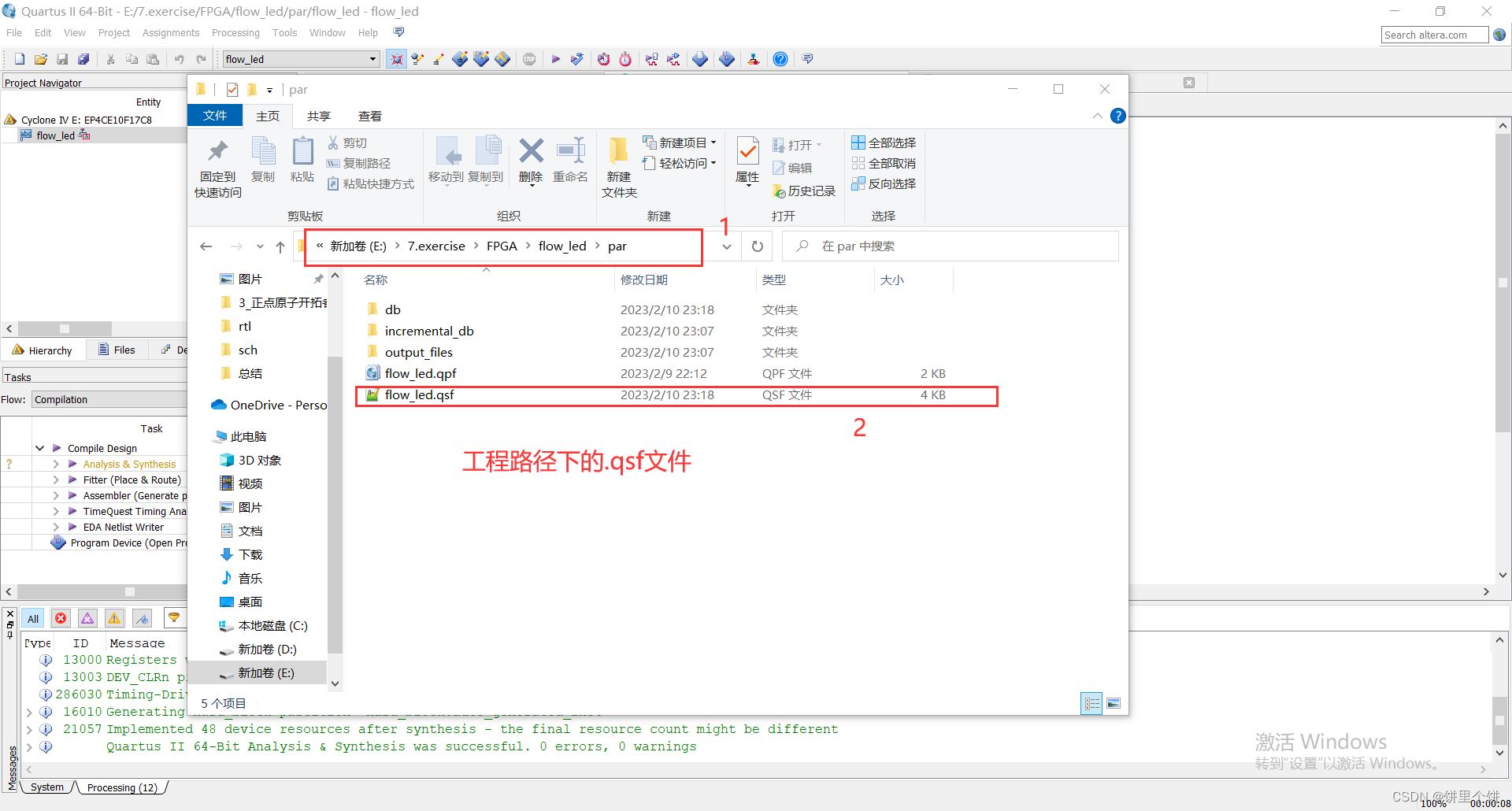This screenshot has width=1512, height=811.
Task: Open Easy access (轻松访问) dropdown
Action: 680,163
